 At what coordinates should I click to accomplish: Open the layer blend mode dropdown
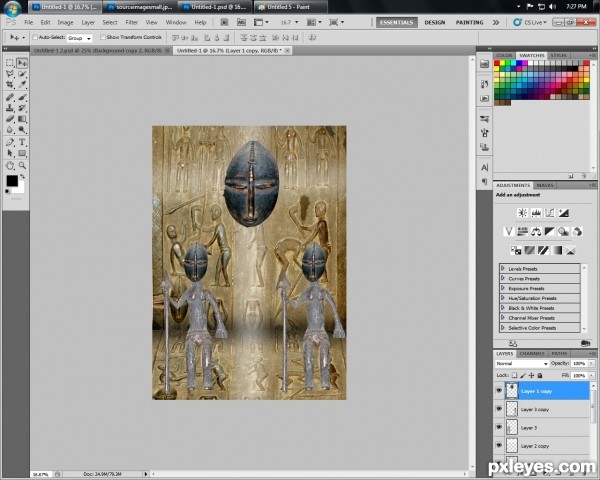click(x=522, y=363)
